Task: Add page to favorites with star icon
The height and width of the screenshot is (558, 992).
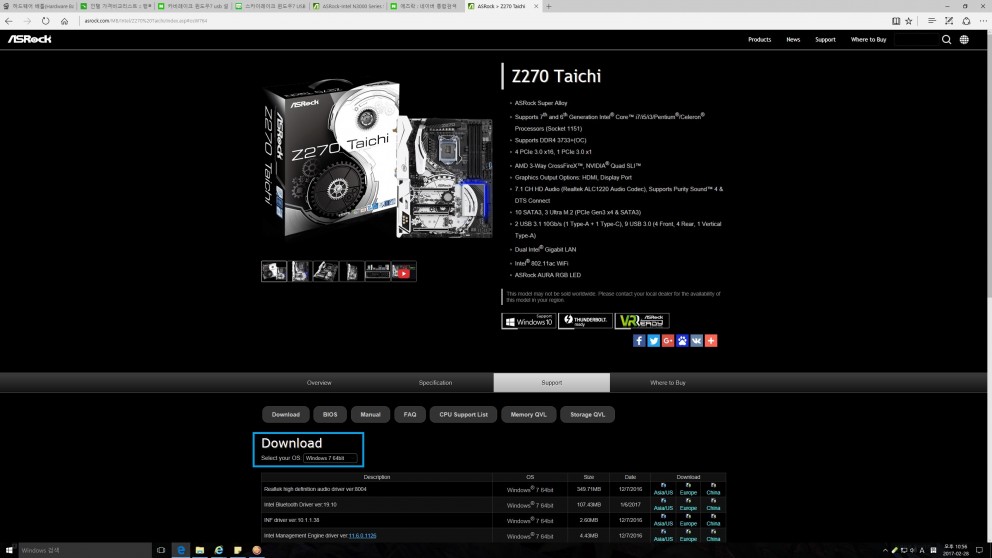Action: click(x=908, y=21)
